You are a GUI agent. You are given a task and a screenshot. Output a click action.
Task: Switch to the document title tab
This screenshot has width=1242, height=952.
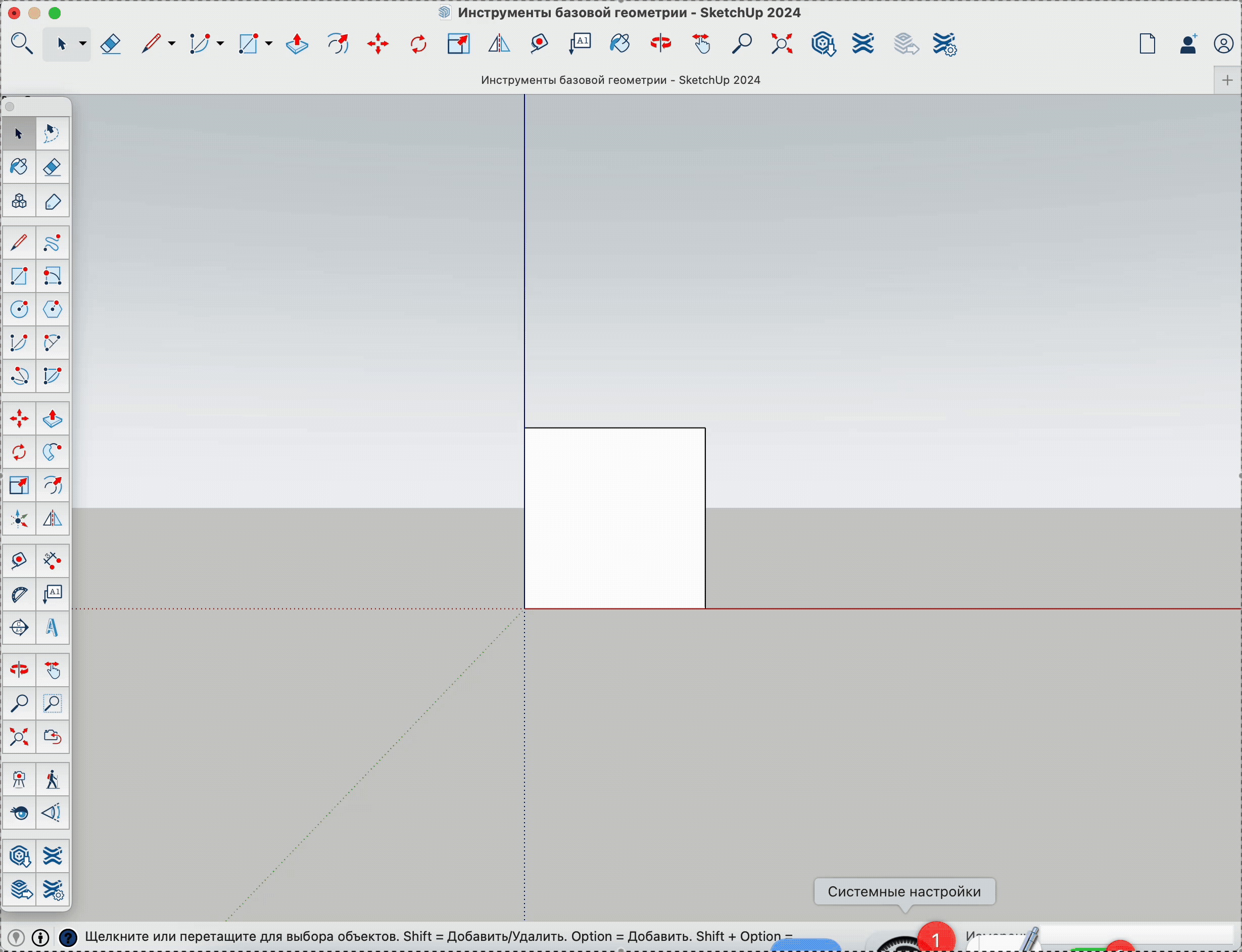click(620, 80)
